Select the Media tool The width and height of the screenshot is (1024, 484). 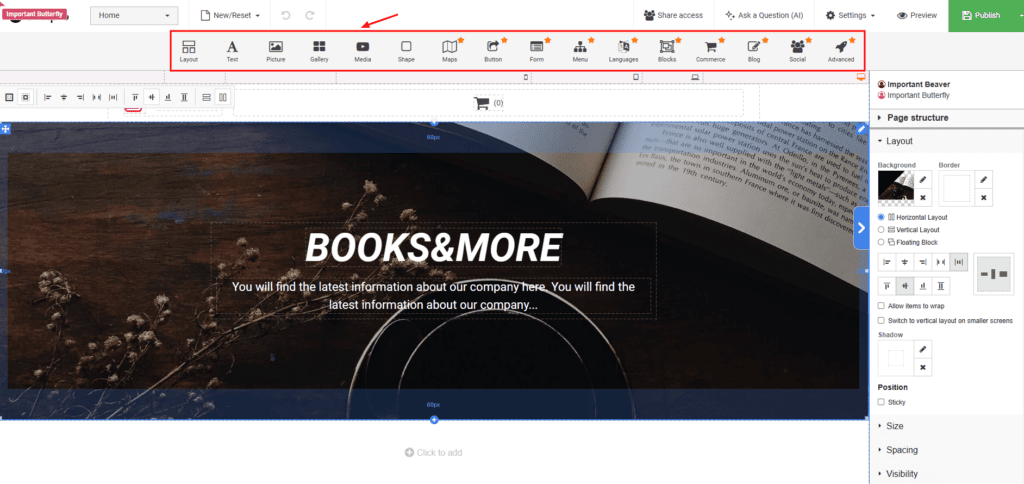pyautogui.click(x=362, y=51)
